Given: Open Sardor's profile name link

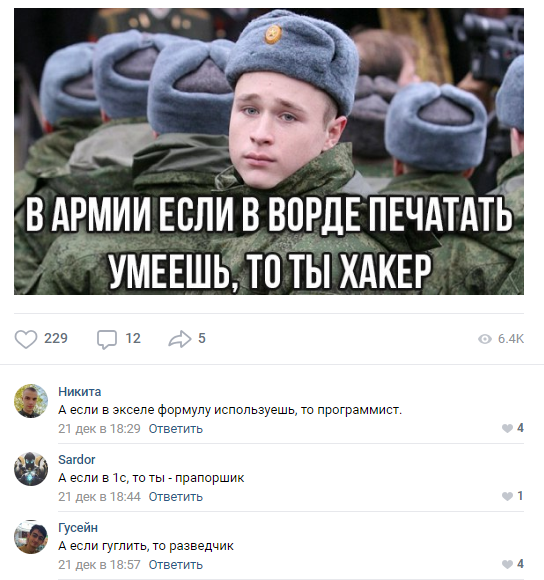Looking at the screenshot, I should [77, 460].
